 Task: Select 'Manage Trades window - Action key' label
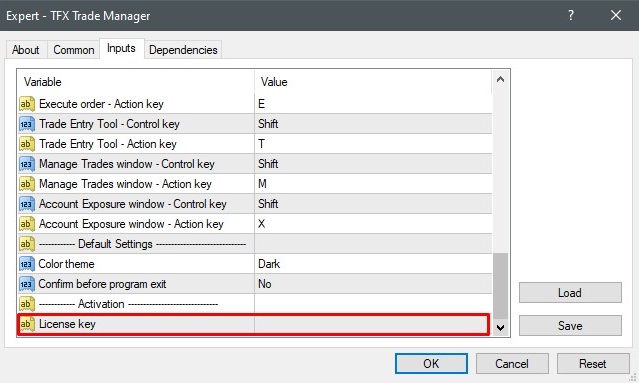tap(125, 184)
